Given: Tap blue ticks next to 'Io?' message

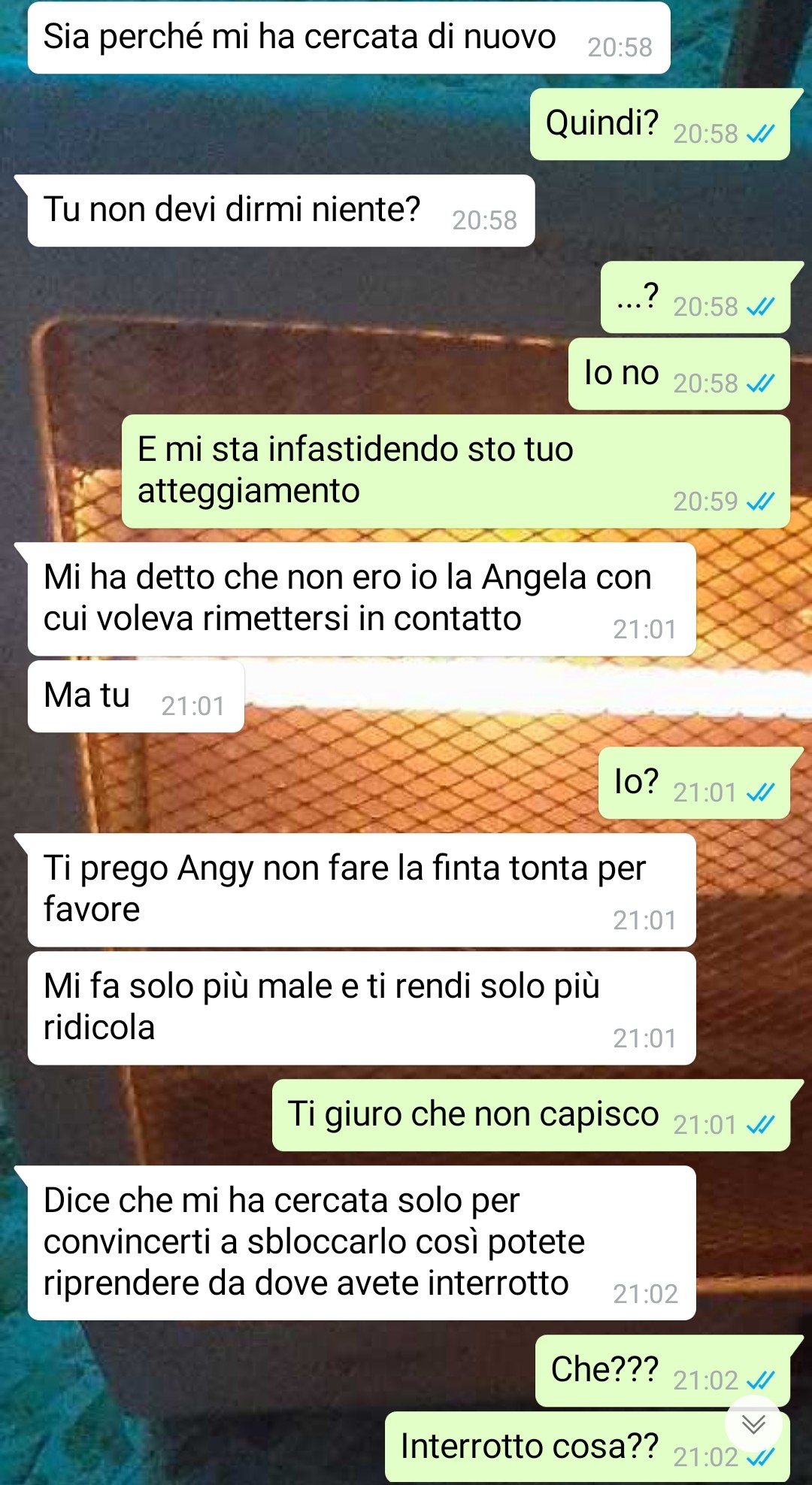Looking at the screenshot, I should click(x=761, y=792).
